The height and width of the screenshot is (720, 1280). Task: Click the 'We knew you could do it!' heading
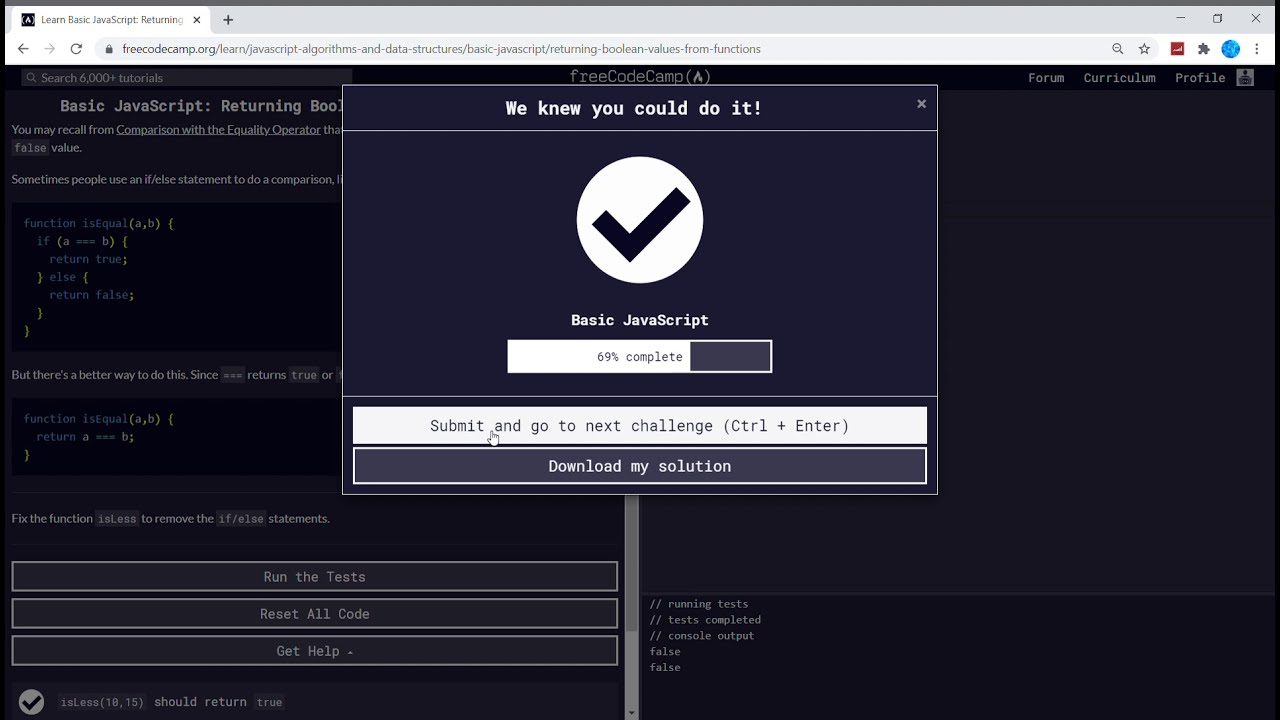[x=634, y=108]
